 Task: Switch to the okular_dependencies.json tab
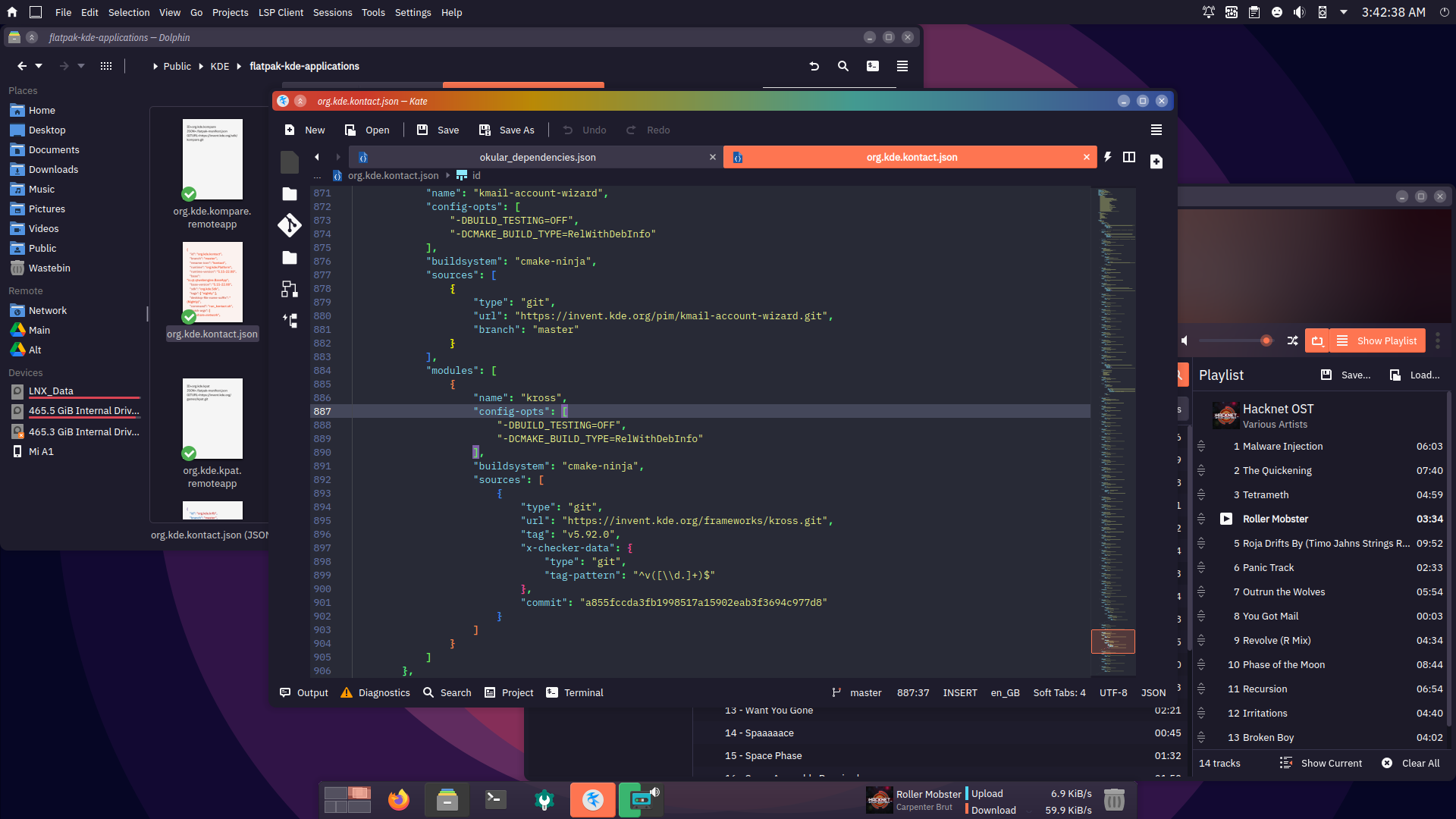(x=537, y=157)
